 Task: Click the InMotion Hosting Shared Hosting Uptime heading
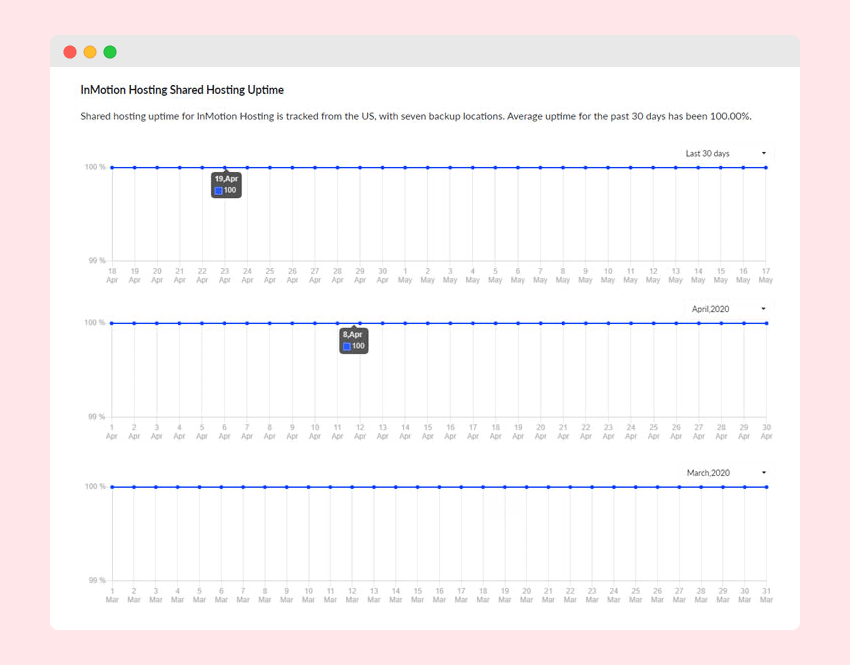pos(182,90)
